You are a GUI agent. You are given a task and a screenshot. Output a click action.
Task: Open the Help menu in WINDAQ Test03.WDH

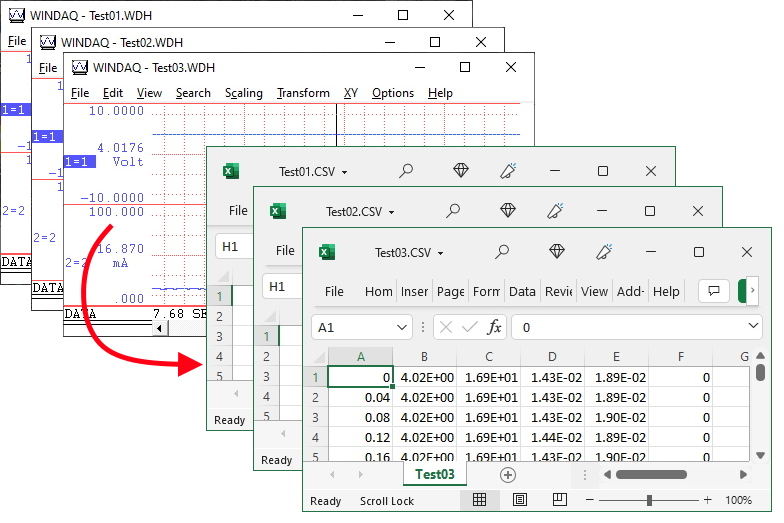coord(440,93)
